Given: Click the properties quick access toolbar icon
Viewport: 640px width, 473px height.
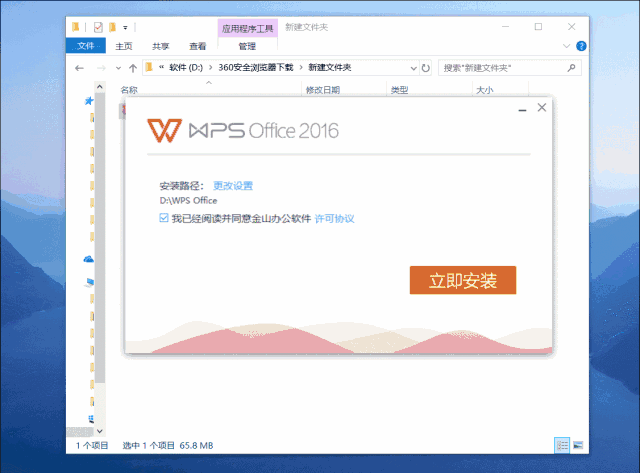Looking at the screenshot, I should [98, 27].
